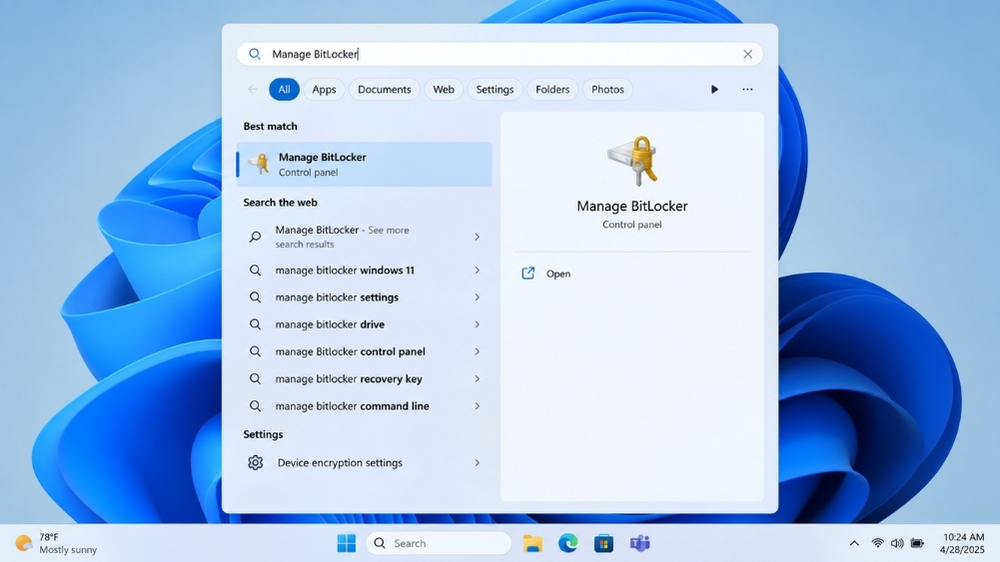Viewport: 1000px width, 562px height.
Task: Open the Manage BitLocker see more results
Action: click(x=364, y=237)
